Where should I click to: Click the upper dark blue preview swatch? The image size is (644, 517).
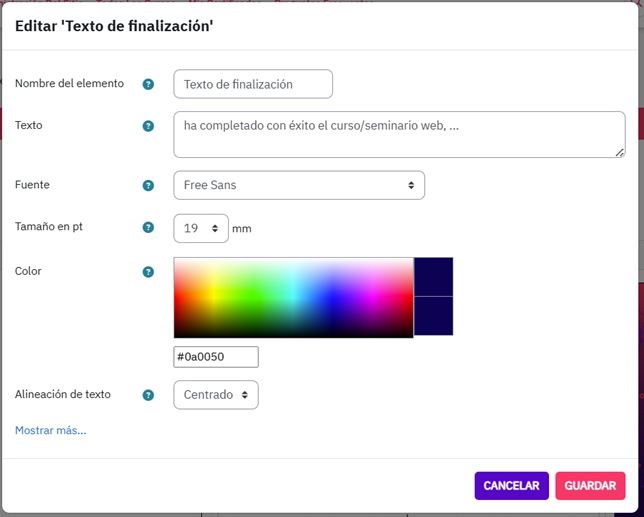(x=433, y=277)
